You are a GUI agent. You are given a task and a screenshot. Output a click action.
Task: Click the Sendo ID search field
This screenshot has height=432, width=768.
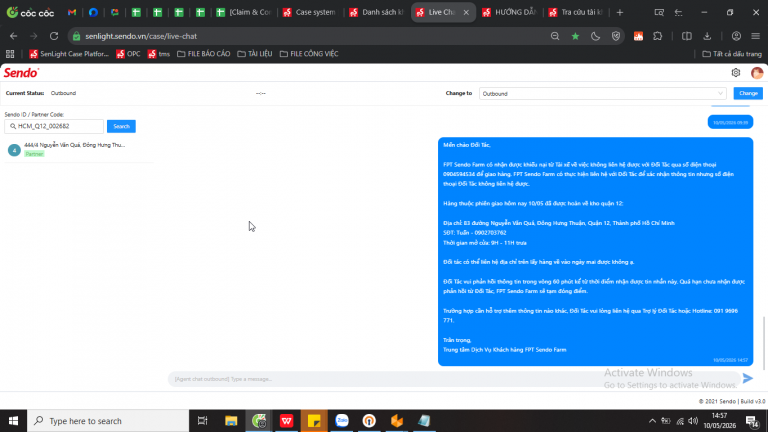coord(54,126)
